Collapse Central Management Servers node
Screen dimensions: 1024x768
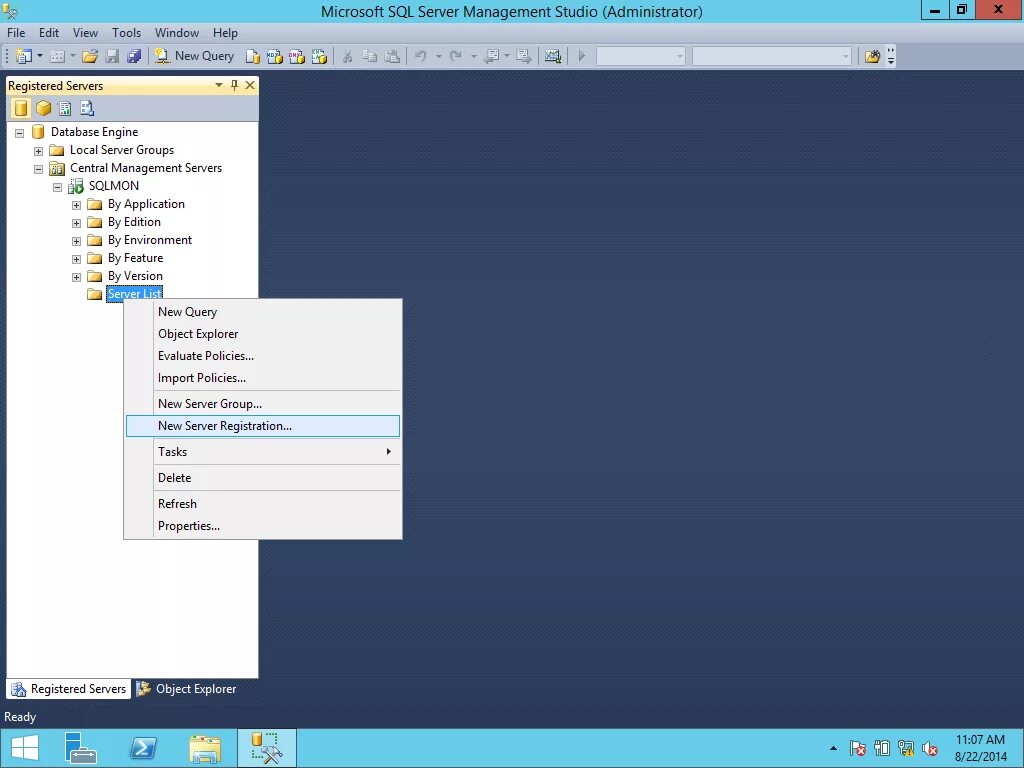tap(39, 169)
